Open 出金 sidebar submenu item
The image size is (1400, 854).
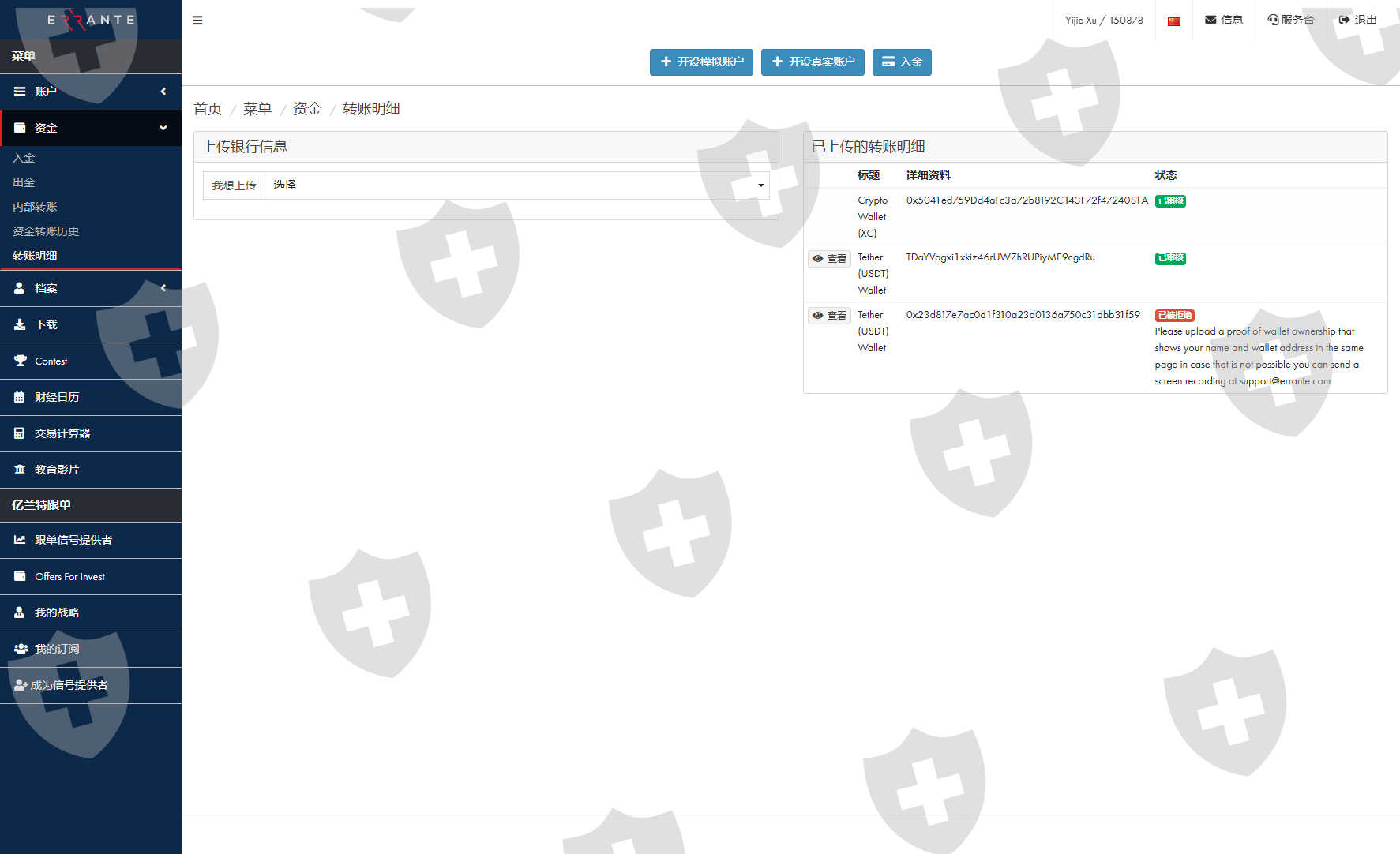coord(24,182)
